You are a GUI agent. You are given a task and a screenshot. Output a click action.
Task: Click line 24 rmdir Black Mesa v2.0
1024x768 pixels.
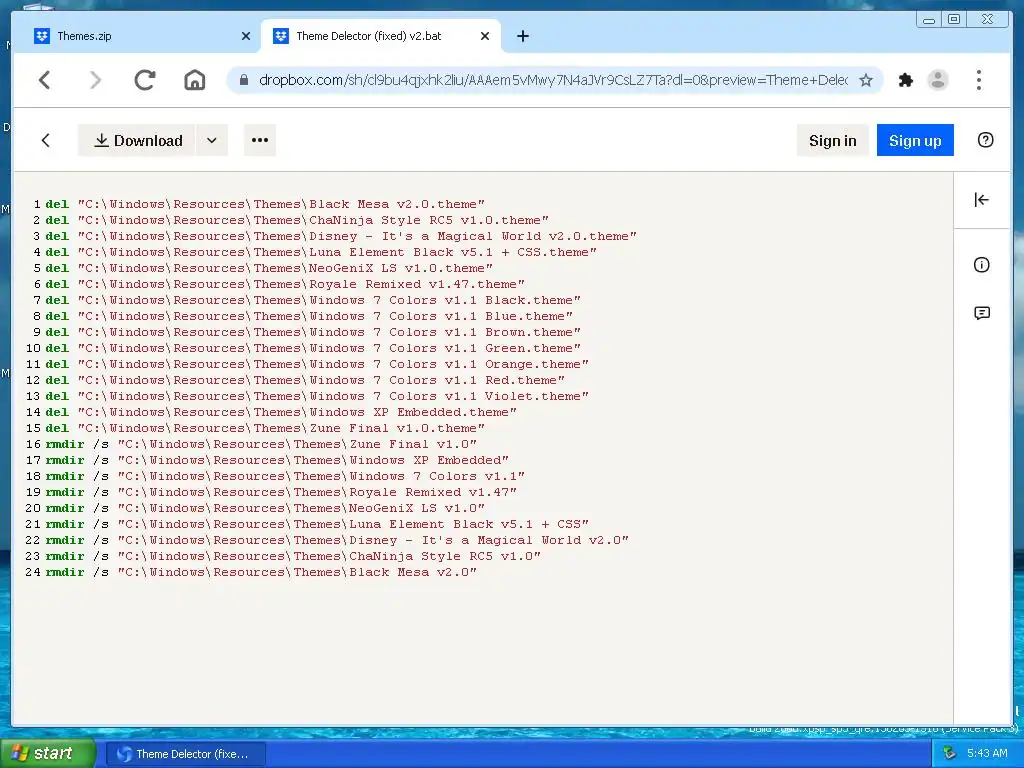(261, 572)
